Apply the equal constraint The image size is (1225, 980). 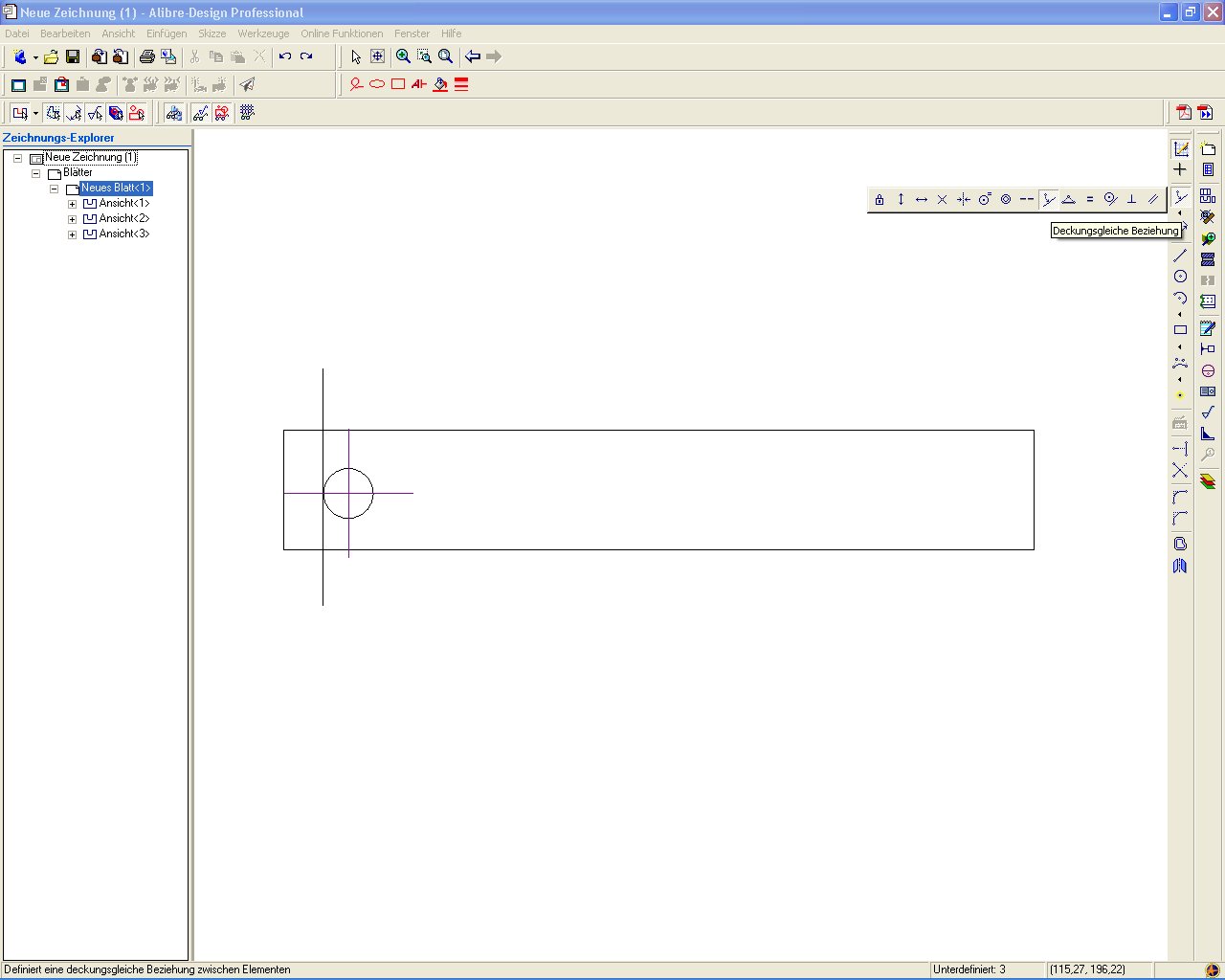1089,199
